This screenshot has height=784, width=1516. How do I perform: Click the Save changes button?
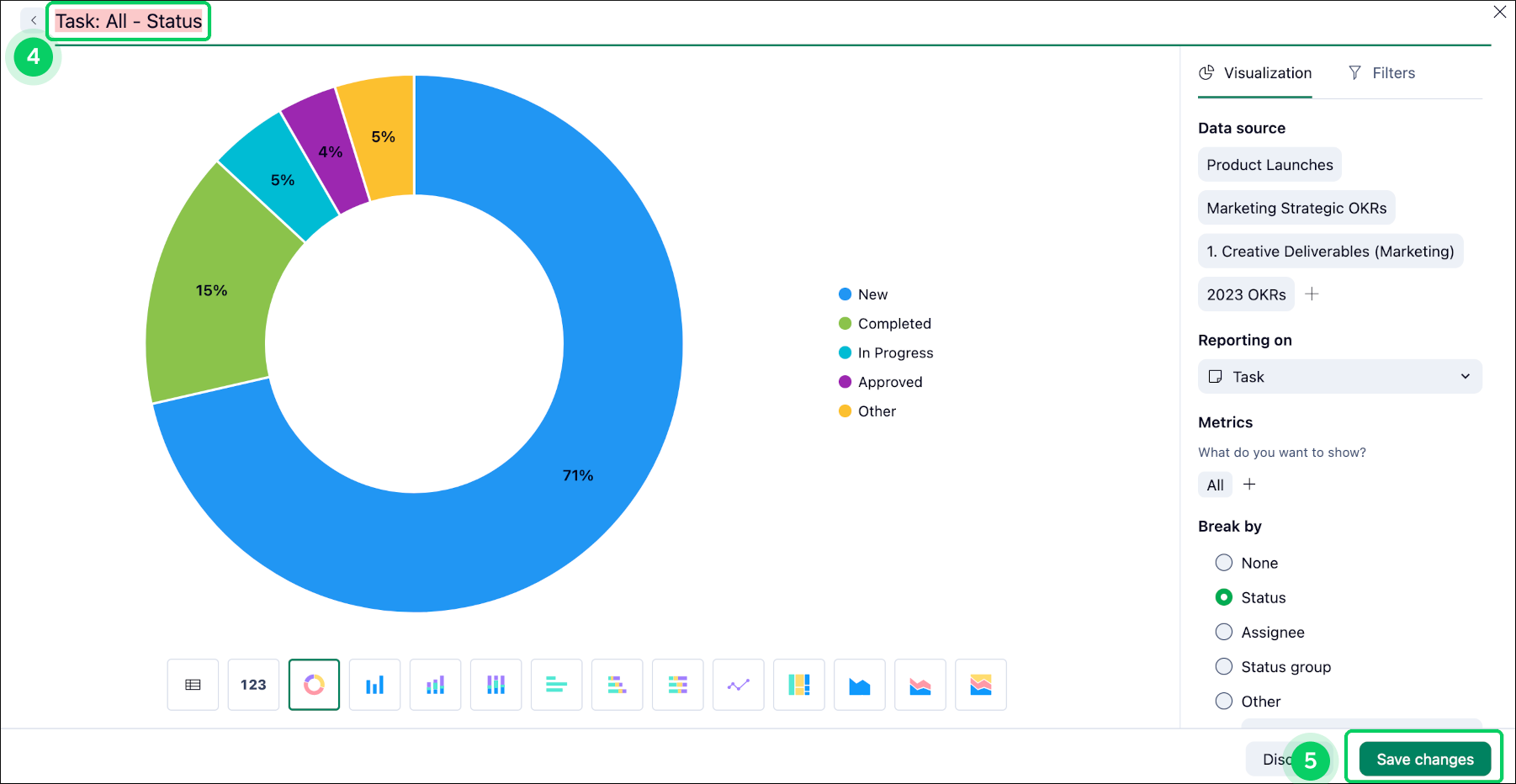pyautogui.click(x=1424, y=758)
